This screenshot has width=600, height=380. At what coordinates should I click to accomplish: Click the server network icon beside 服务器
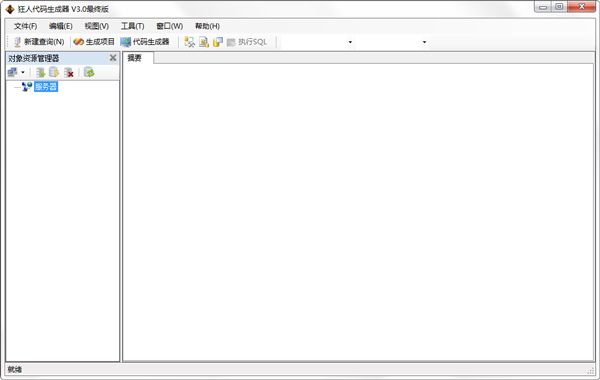27,86
